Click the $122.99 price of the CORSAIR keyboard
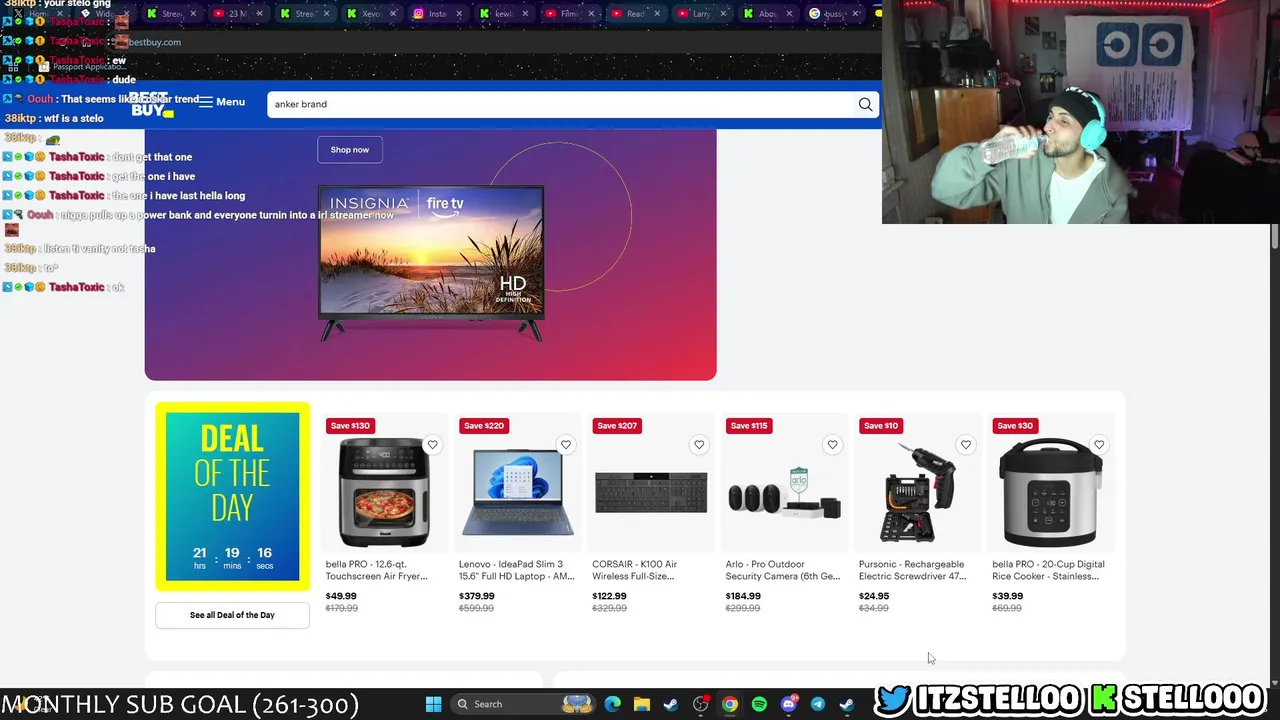The width and height of the screenshot is (1280, 720). (610, 596)
